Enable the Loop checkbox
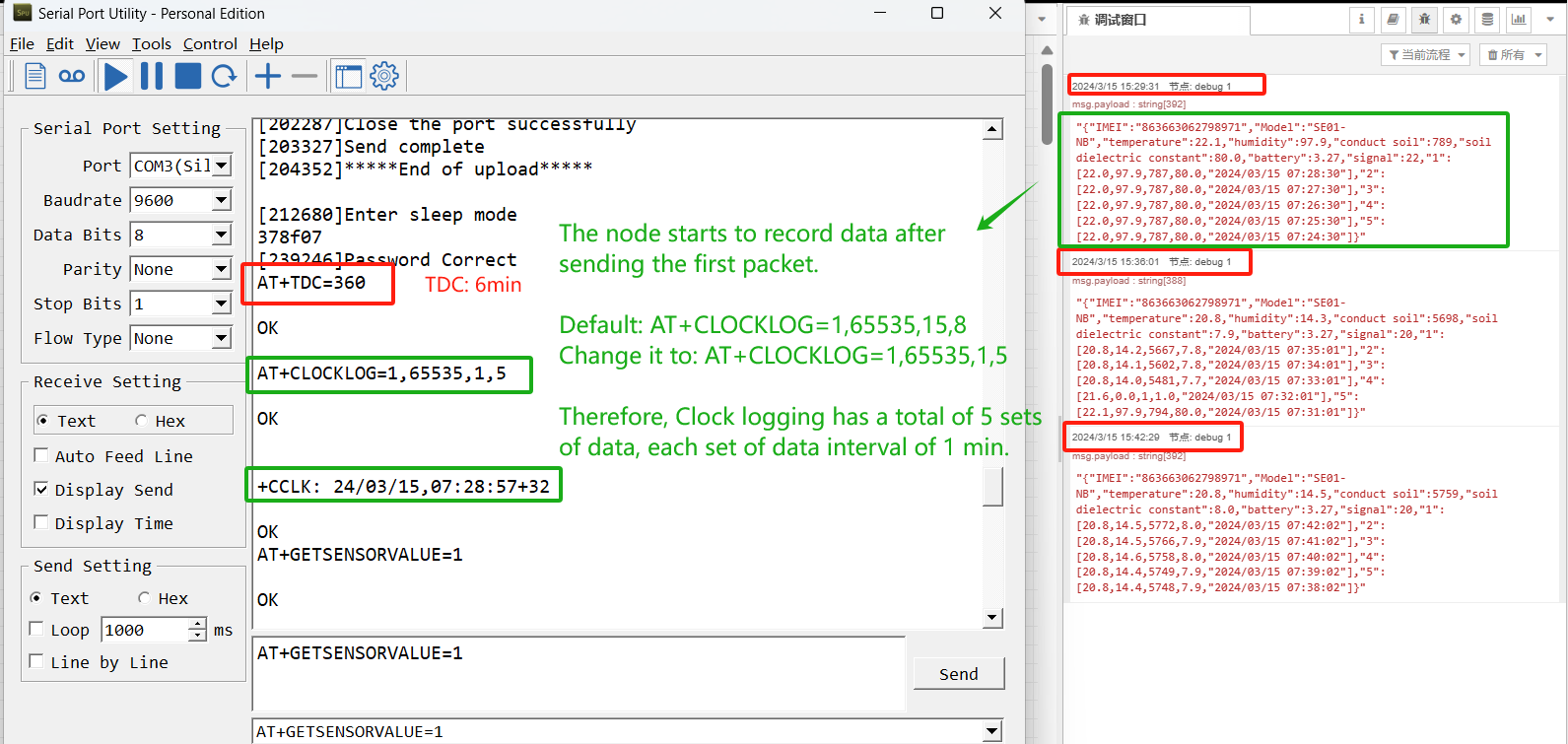The image size is (1568, 744). tap(36, 629)
